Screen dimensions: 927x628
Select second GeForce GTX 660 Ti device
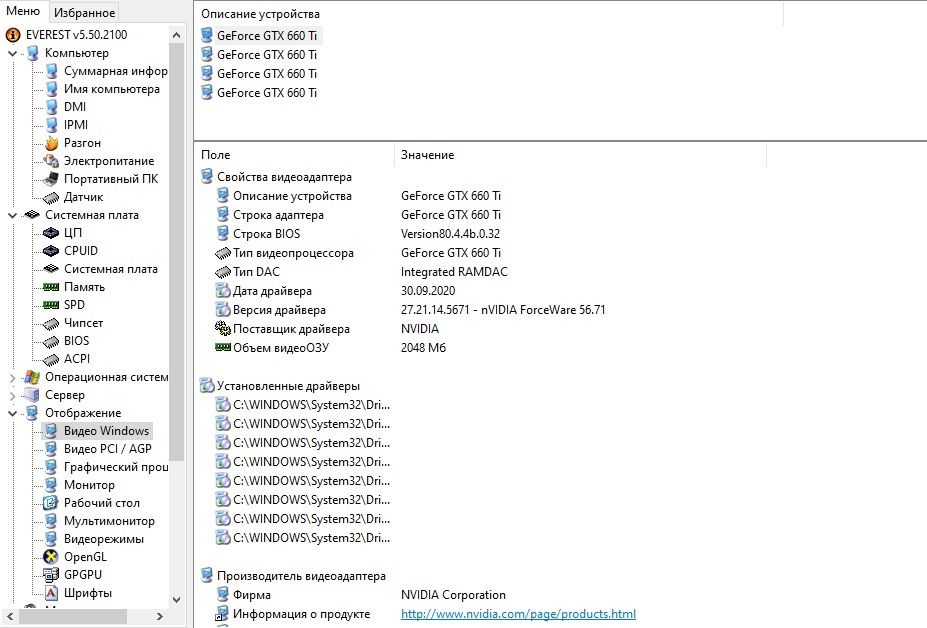[267, 55]
